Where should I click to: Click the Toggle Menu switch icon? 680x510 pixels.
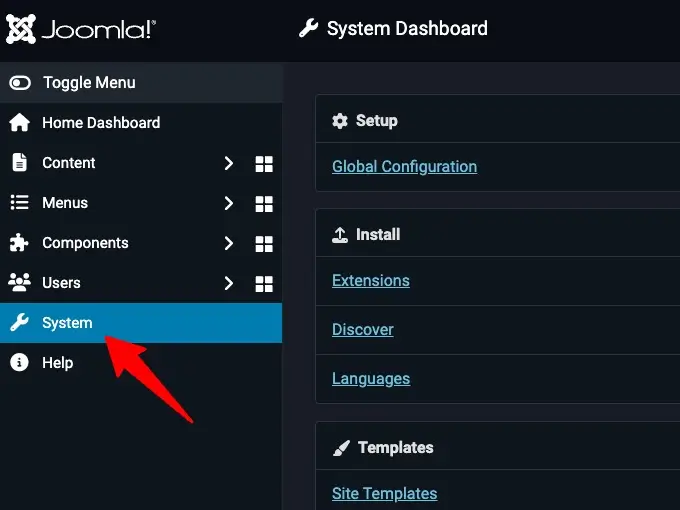coord(20,83)
